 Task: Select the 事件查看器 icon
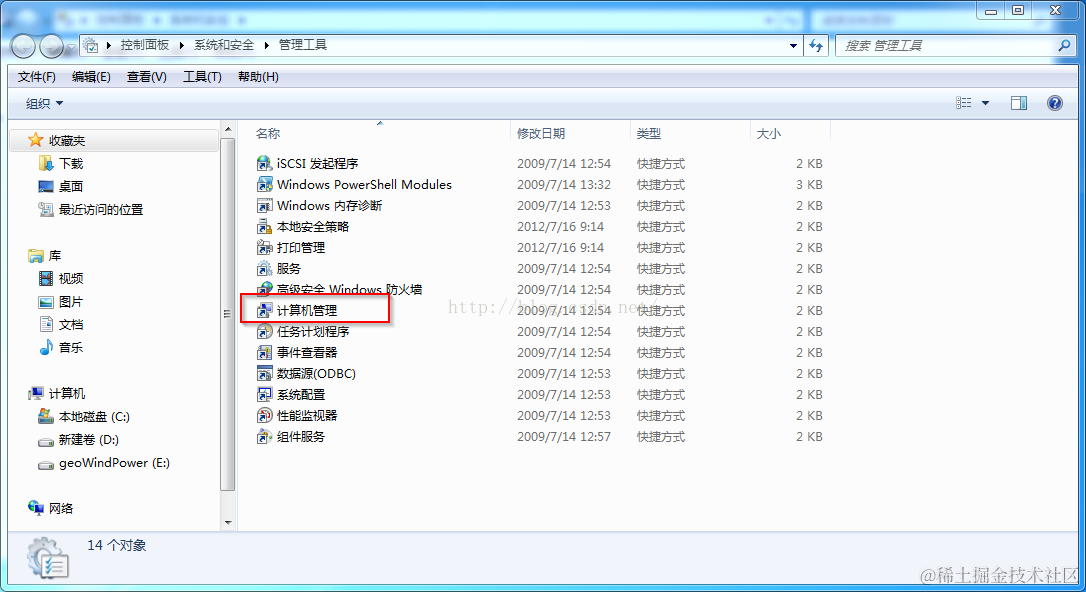(x=264, y=352)
